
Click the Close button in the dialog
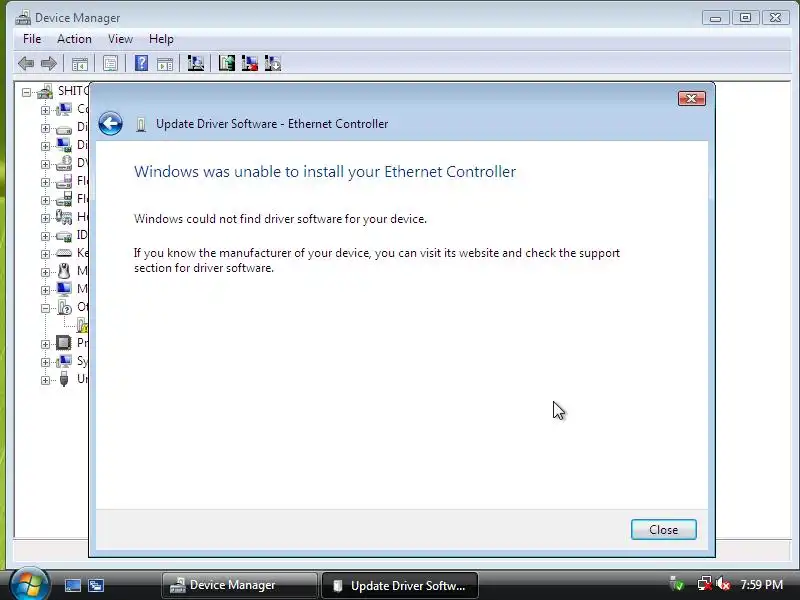tap(663, 530)
